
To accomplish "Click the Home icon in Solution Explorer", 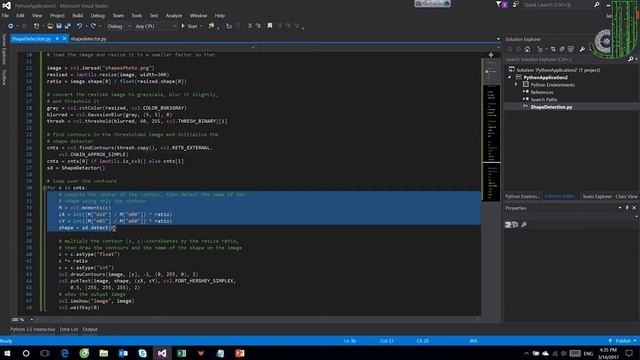I will [x=527, y=49].
